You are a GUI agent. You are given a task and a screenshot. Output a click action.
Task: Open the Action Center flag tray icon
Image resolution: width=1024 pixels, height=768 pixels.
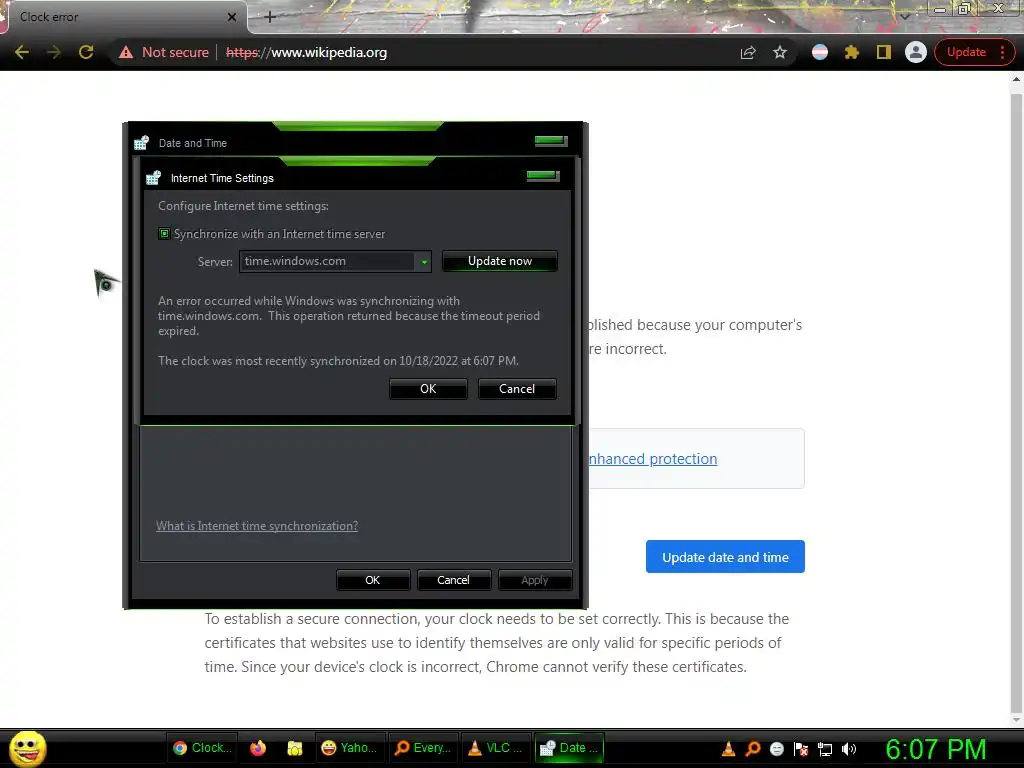coord(801,749)
